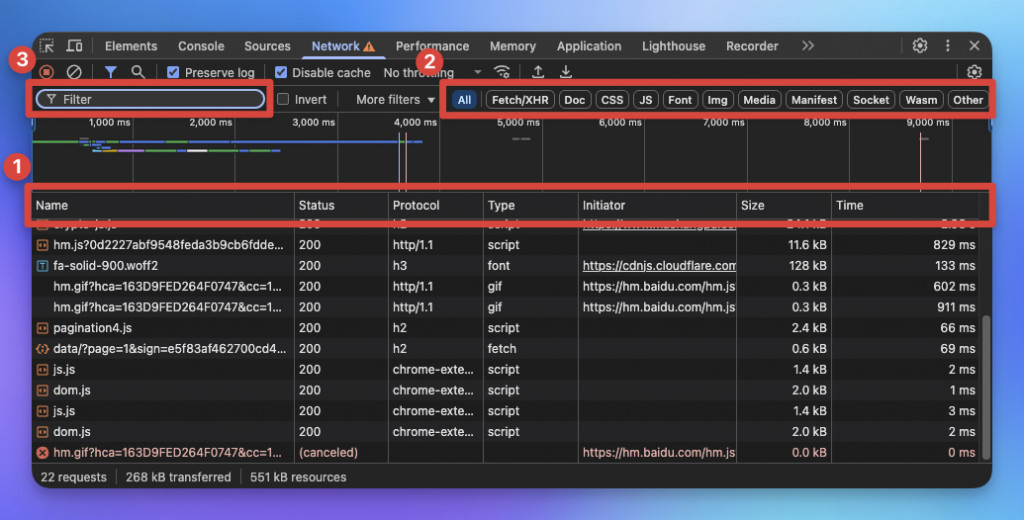Click the import HAR upload icon
Image resolution: width=1024 pixels, height=520 pixels.
[537, 72]
